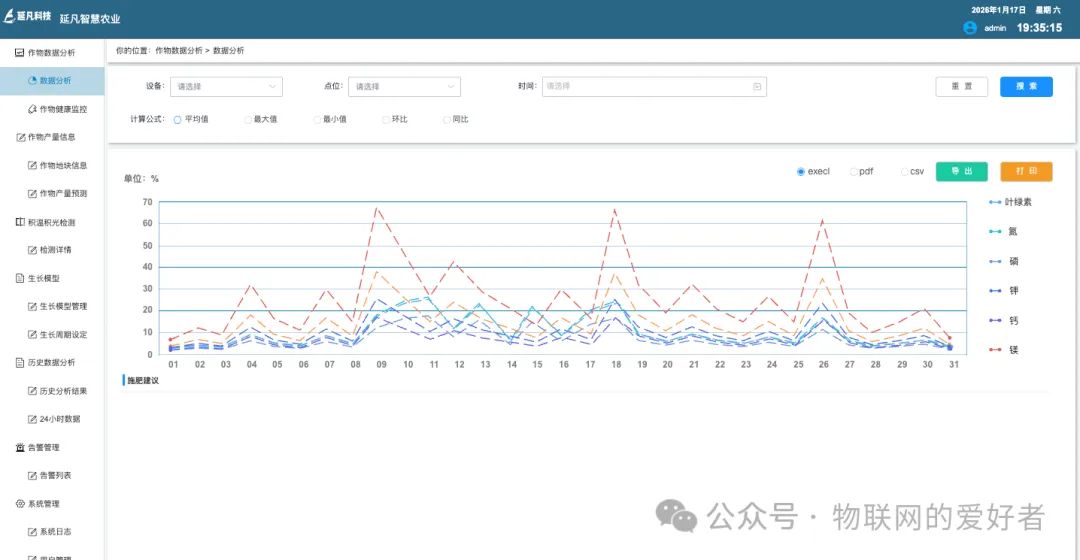Screen dimensions: 1080x560
Task: Click the 积温积光检测 book icon
Action: (x=20, y=222)
